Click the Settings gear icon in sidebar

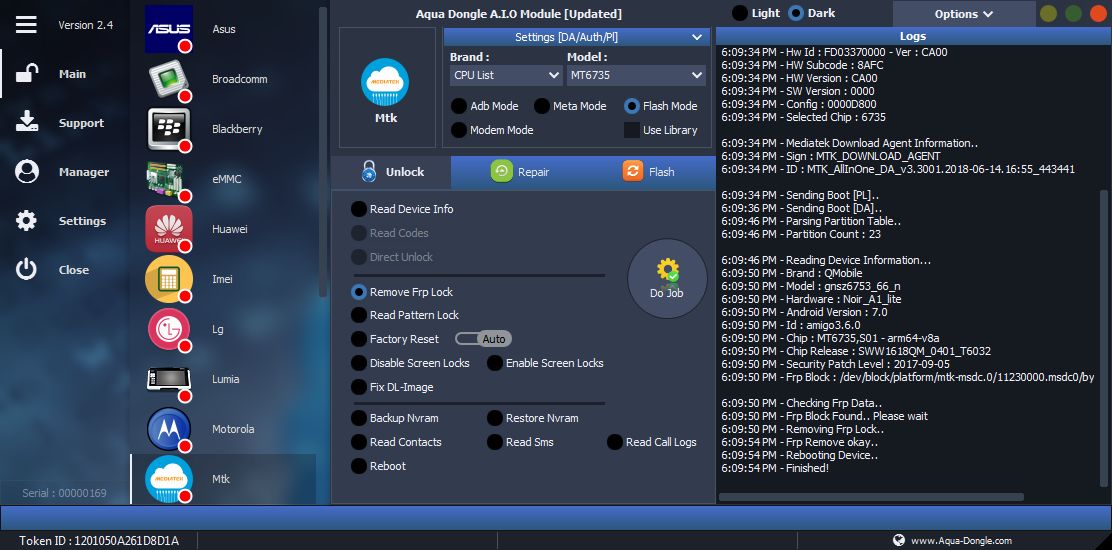tap(26, 221)
